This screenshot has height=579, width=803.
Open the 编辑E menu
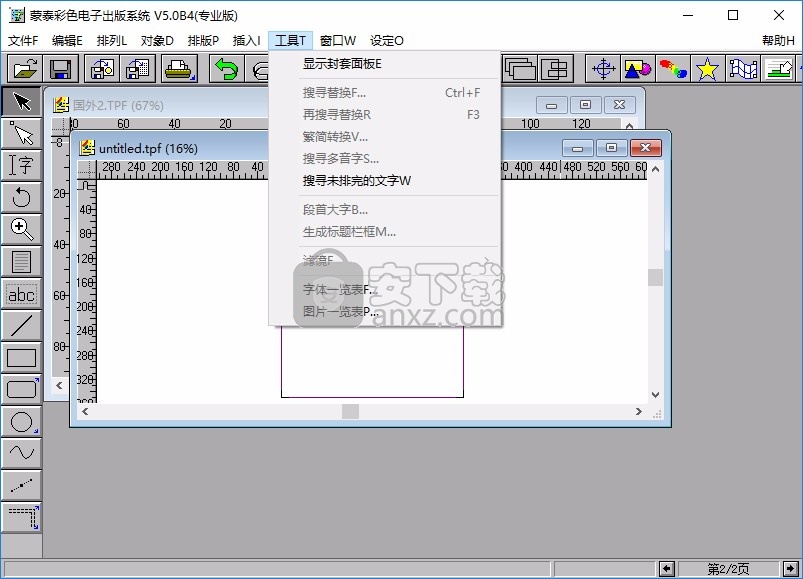click(x=67, y=40)
